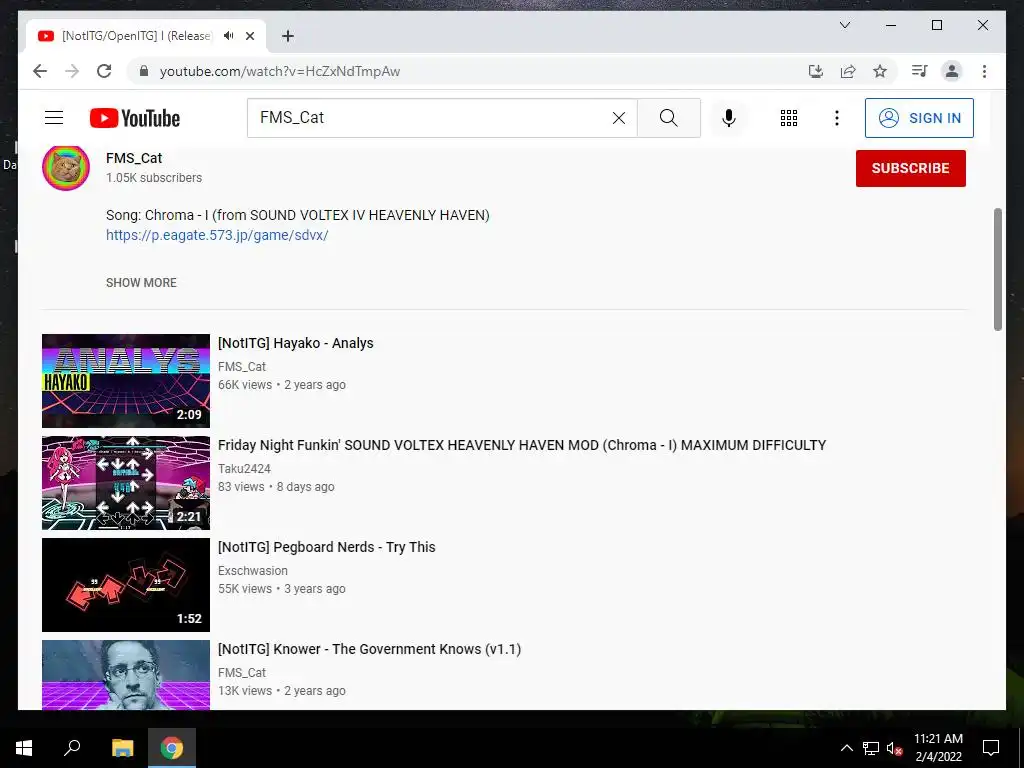Open the YouTube apps grid
This screenshot has height=768, width=1024.
click(789, 118)
